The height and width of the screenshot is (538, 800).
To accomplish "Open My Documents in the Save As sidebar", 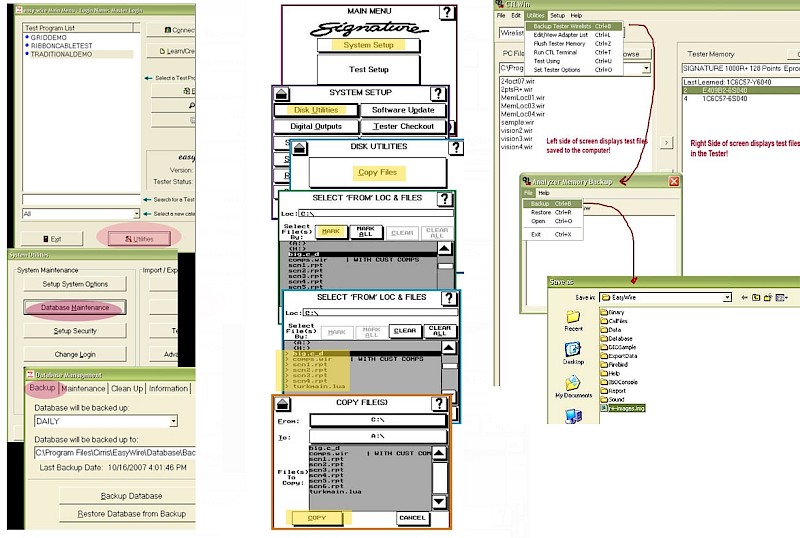I will click(x=573, y=386).
